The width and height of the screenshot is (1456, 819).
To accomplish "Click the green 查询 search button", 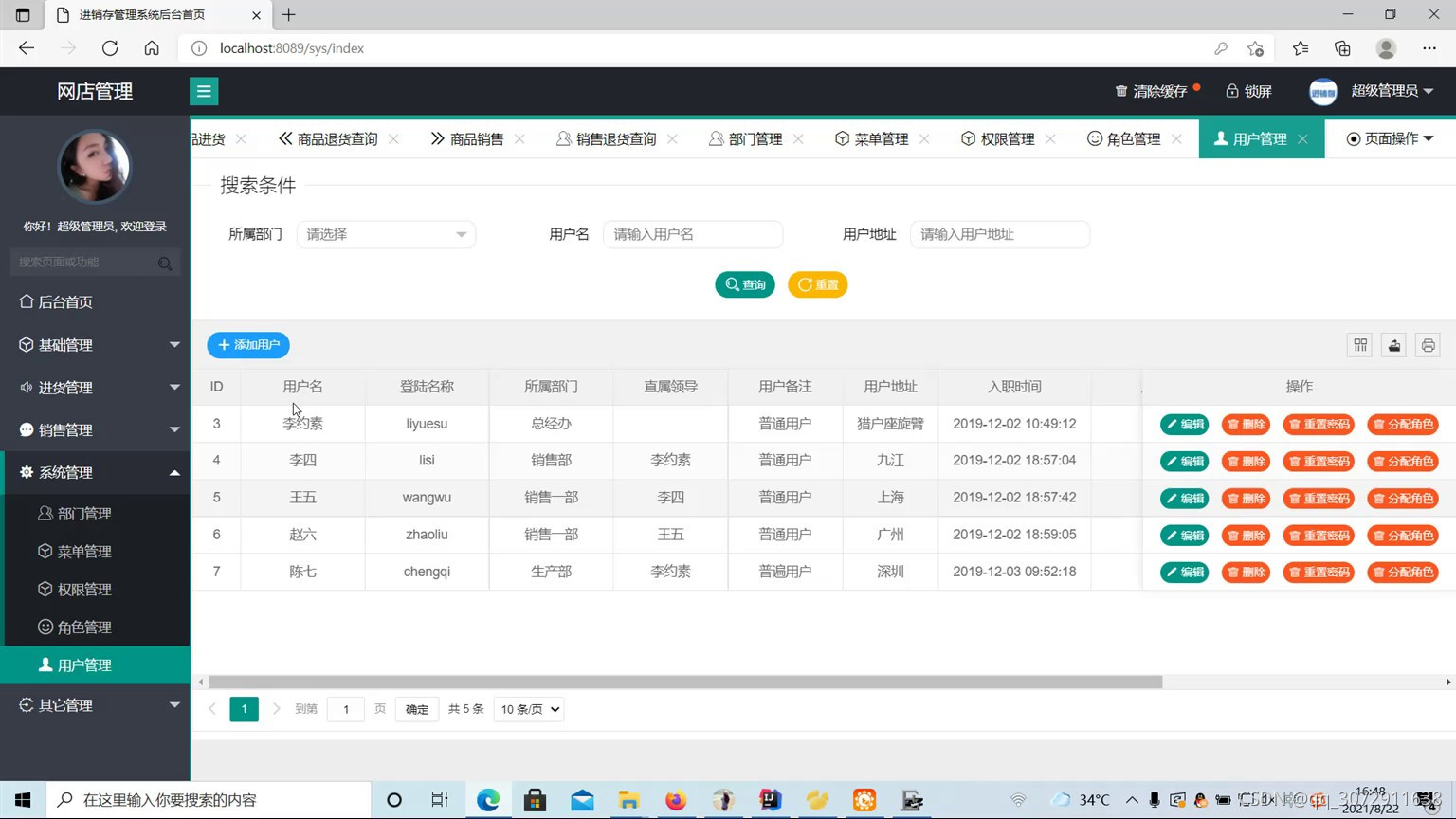I will pyautogui.click(x=745, y=284).
